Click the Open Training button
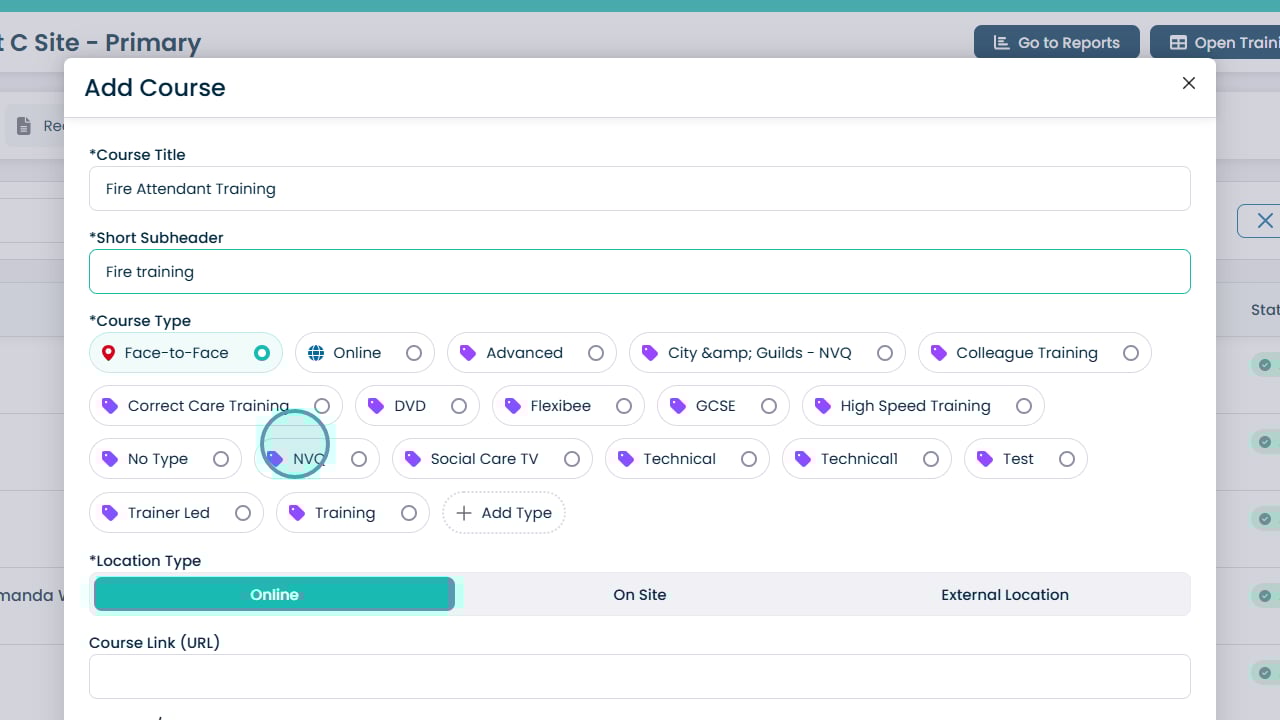 (x=1220, y=43)
